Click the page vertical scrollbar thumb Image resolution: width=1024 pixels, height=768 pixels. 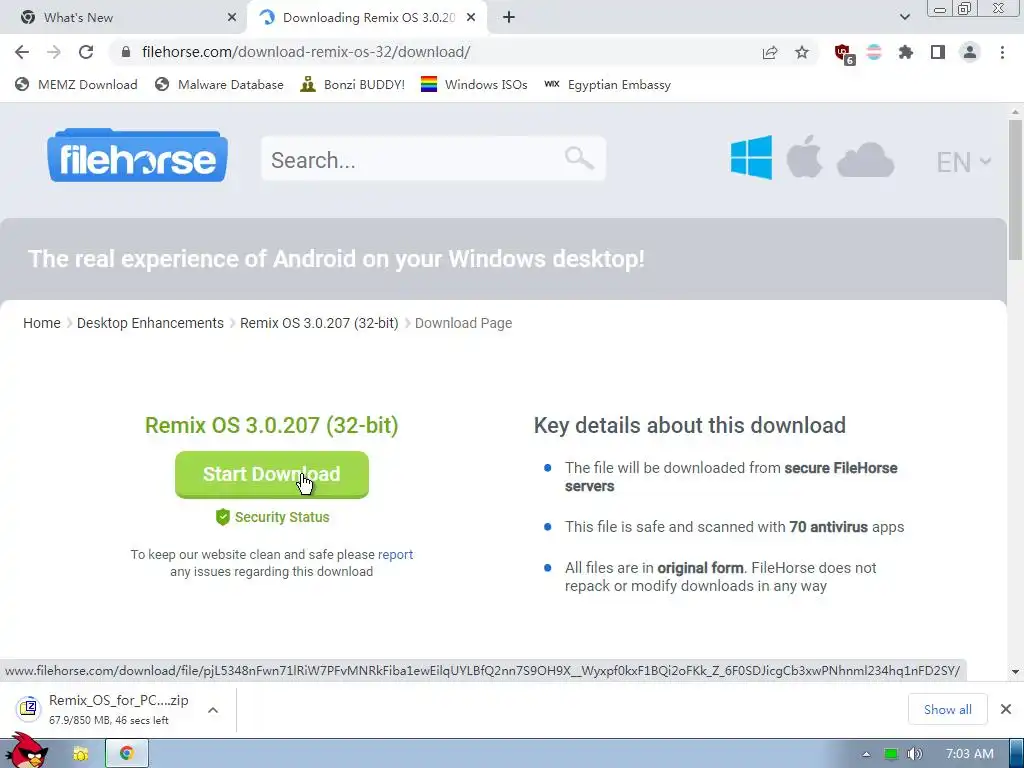click(1015, 189)
